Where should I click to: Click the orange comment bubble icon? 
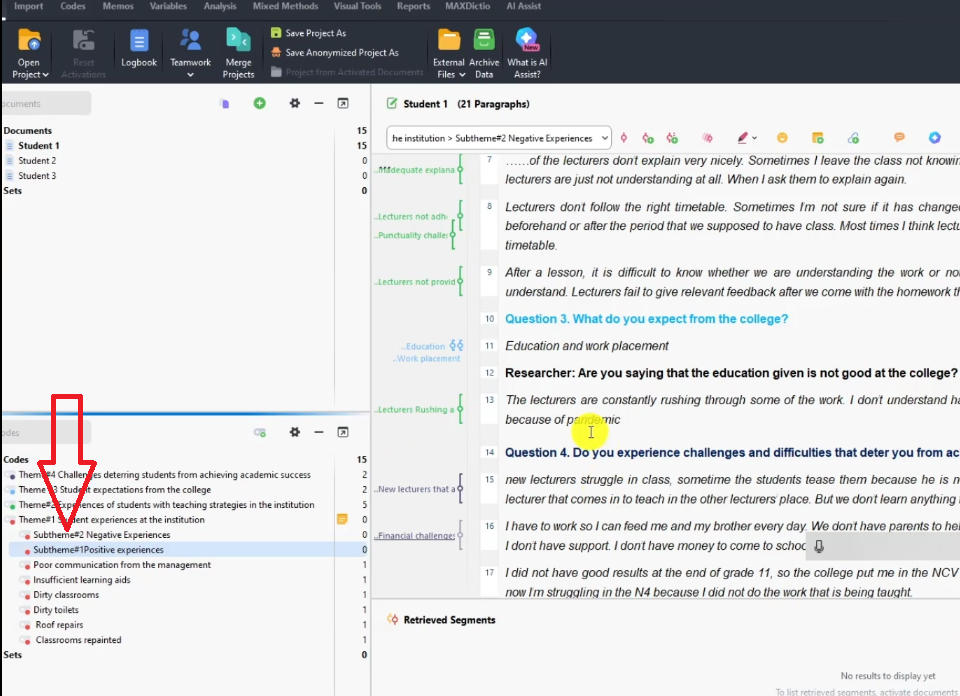click(x=899, y=137)
